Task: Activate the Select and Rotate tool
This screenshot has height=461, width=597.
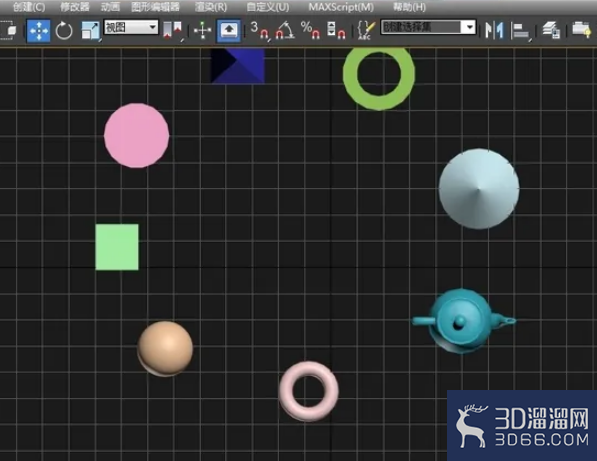Action: pyautogui.click(x=64, y=30)
